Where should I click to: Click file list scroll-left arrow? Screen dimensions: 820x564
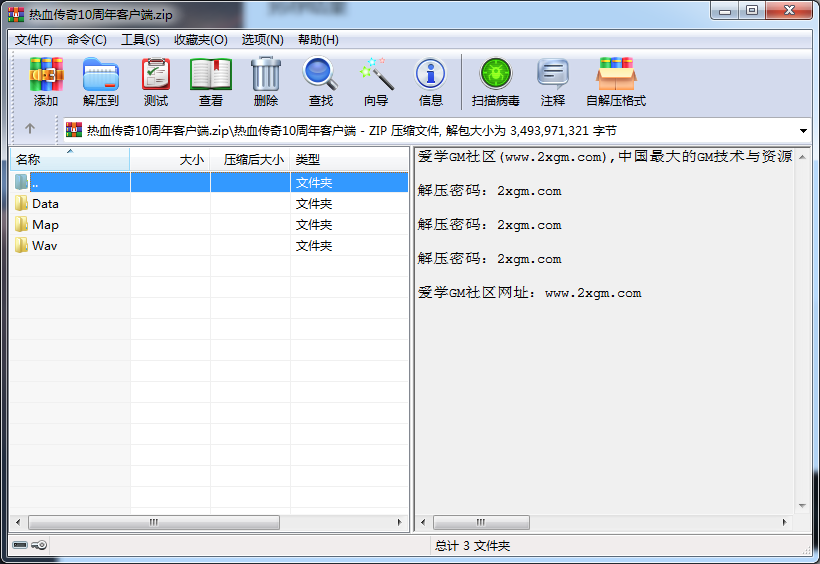(18, 522)
